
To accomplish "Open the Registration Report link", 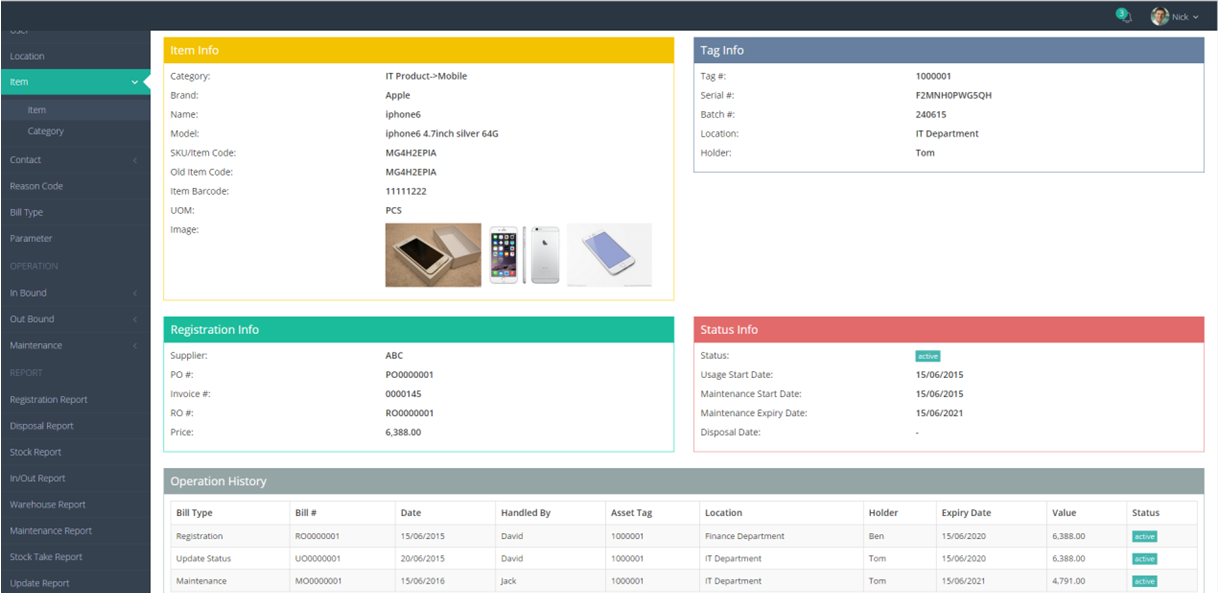I will tap(75, 399).
